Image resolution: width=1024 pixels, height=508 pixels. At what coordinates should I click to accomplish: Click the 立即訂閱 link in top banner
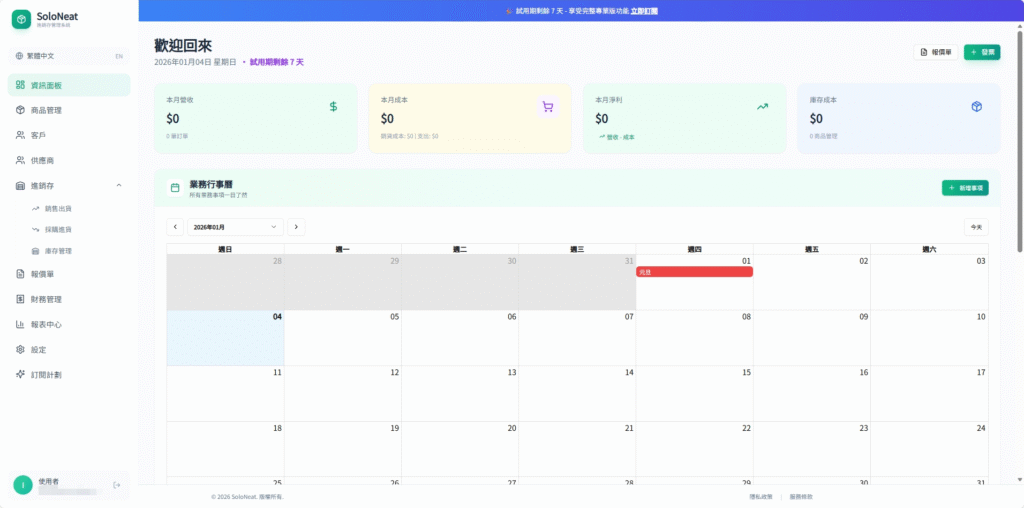(x=644, y=10)
